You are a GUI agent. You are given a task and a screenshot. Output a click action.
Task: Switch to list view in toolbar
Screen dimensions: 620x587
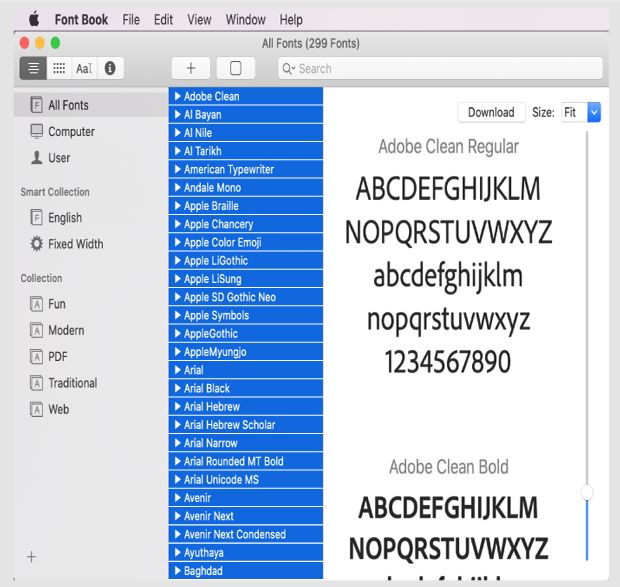[34, 68]
